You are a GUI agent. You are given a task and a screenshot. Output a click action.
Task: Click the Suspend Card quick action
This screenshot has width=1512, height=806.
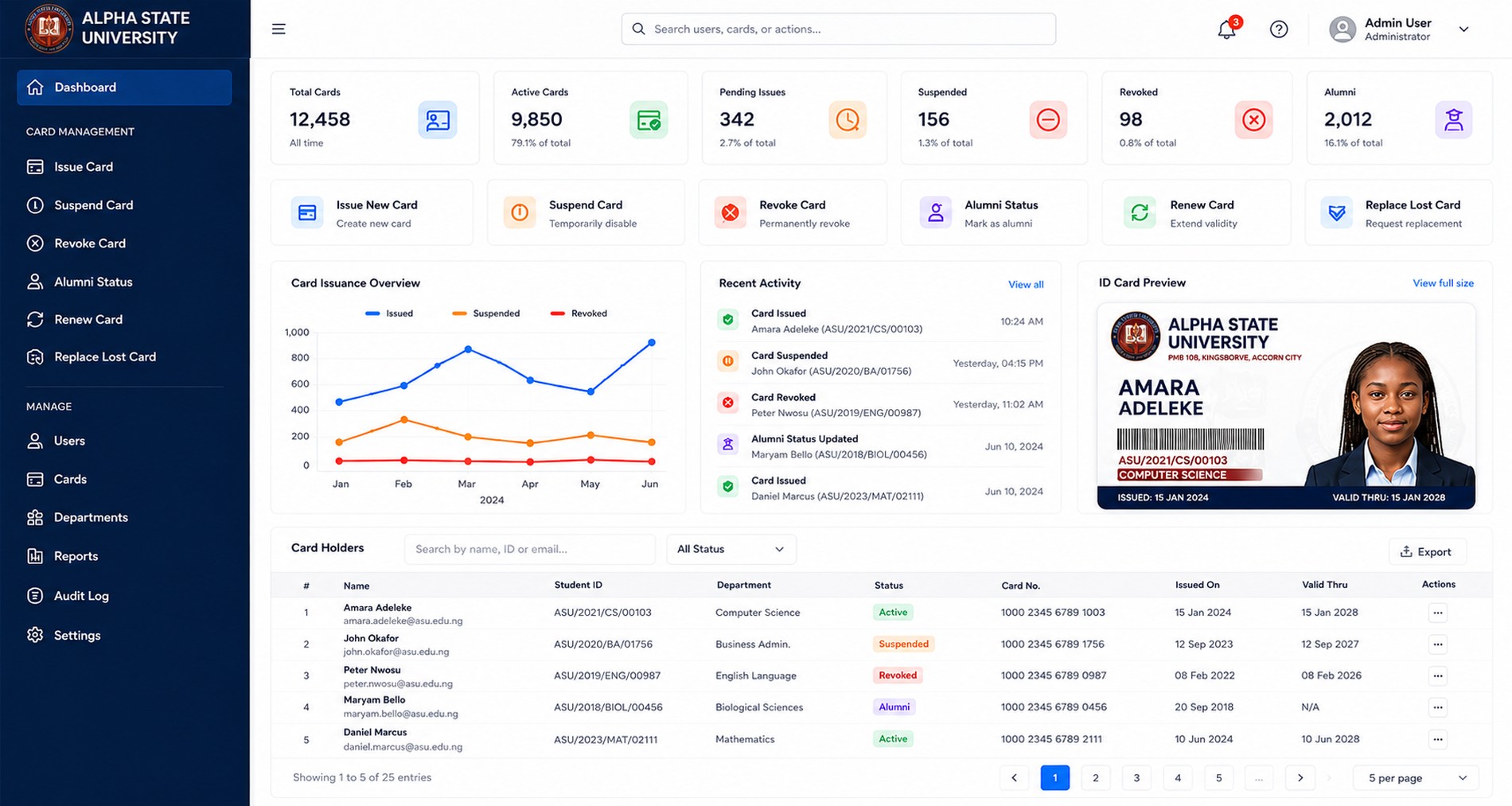[586, 213]
